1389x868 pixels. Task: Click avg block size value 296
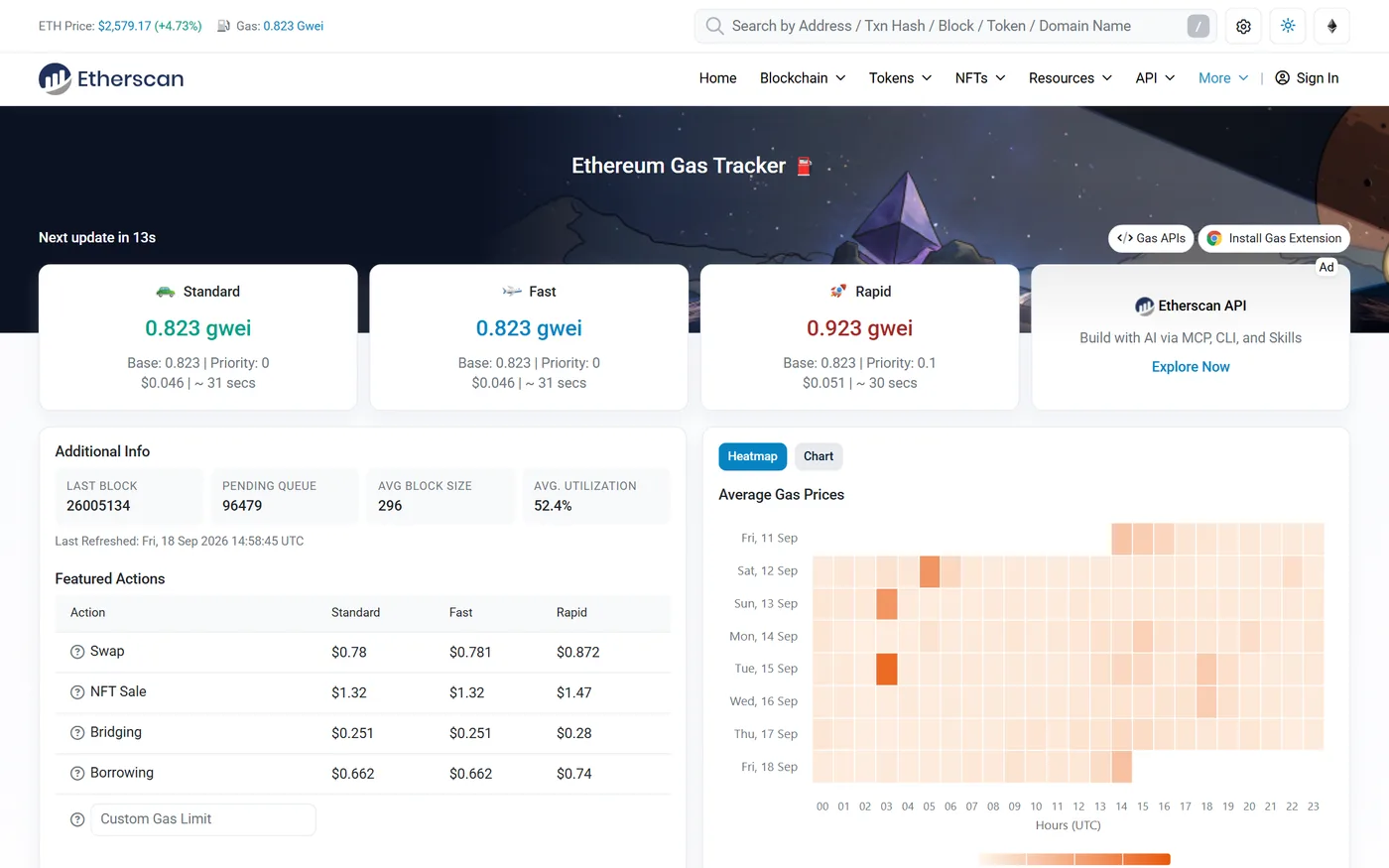click(390, 506)
